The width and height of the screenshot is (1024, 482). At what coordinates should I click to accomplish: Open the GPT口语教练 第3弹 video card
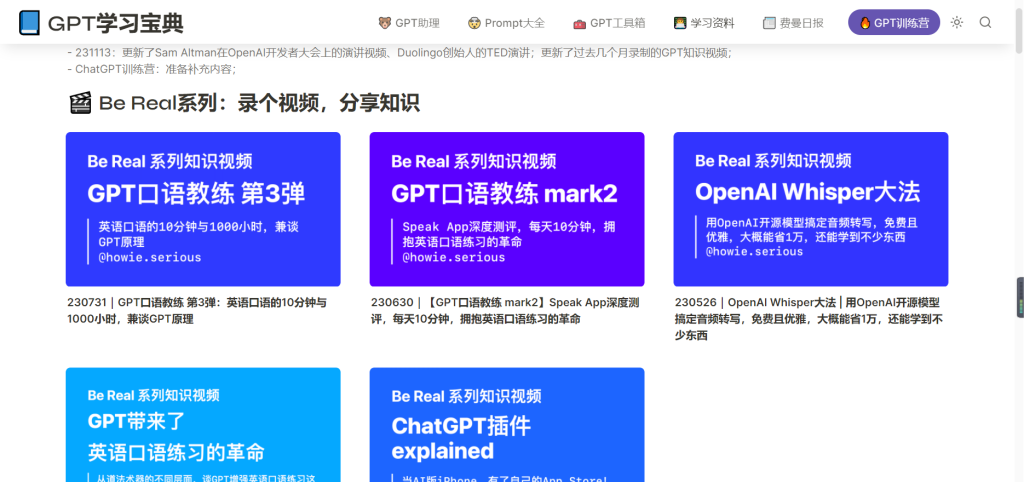pyautogui.click(x=203, y=209)
